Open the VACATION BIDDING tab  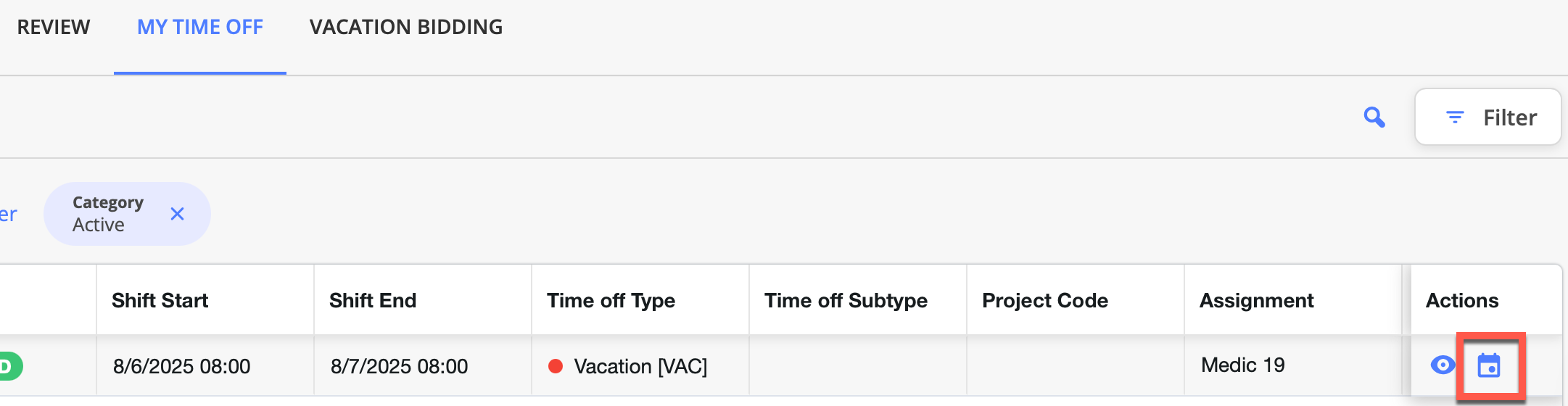(406, 28)
